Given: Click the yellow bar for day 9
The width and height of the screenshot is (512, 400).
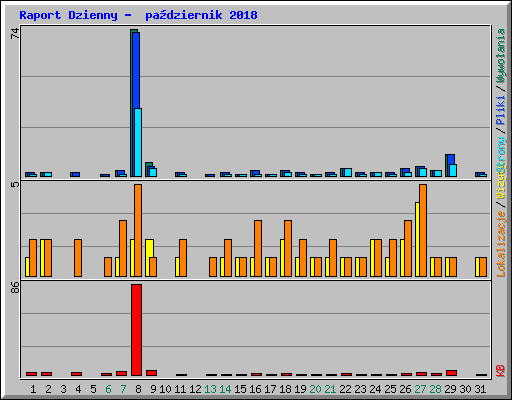Looking at the screenshot, I should click(150, 248).
